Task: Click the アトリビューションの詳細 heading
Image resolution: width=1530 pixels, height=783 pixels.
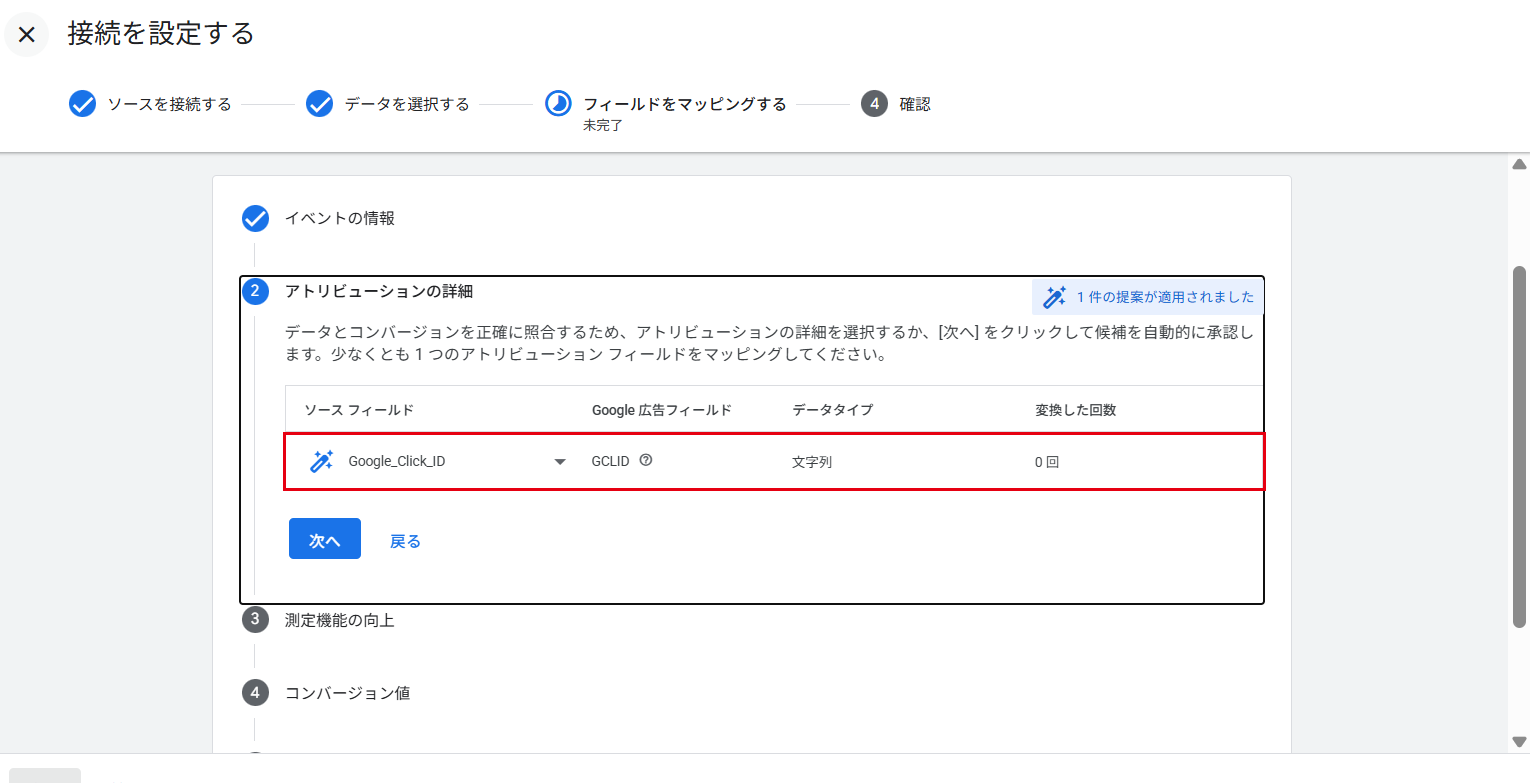Action: tap(379, 292)
